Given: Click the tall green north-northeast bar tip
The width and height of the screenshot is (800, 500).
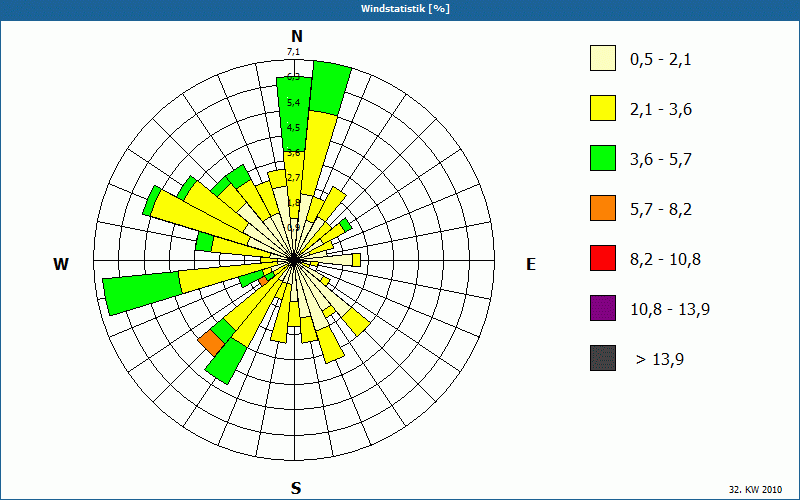Looking at the screenshot, I should coord(331,88).
